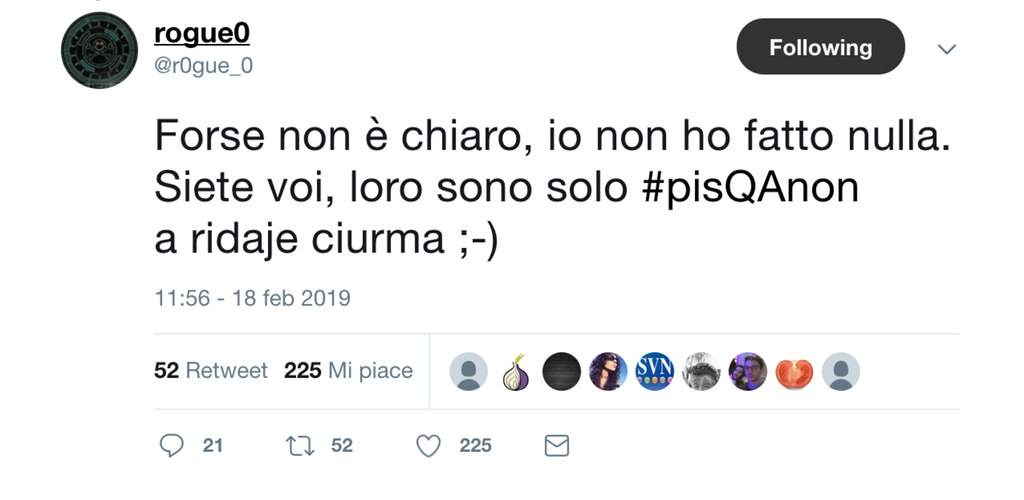Viewport: 1024px width, 500px height.
Task: Open the Tor onion avatar profile
Action: click(515, 371)
